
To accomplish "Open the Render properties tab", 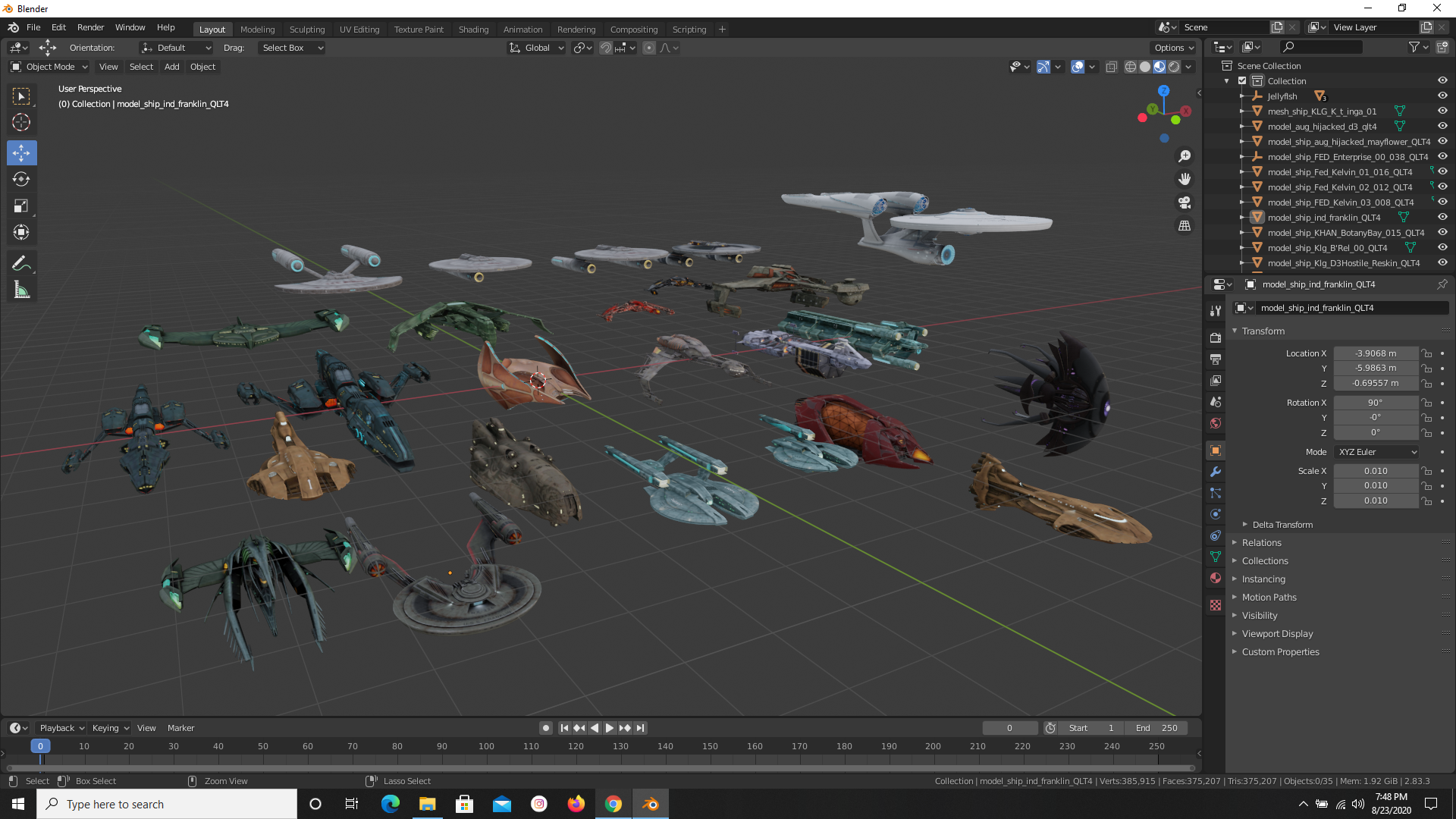I will click(x=1216, y=337).
